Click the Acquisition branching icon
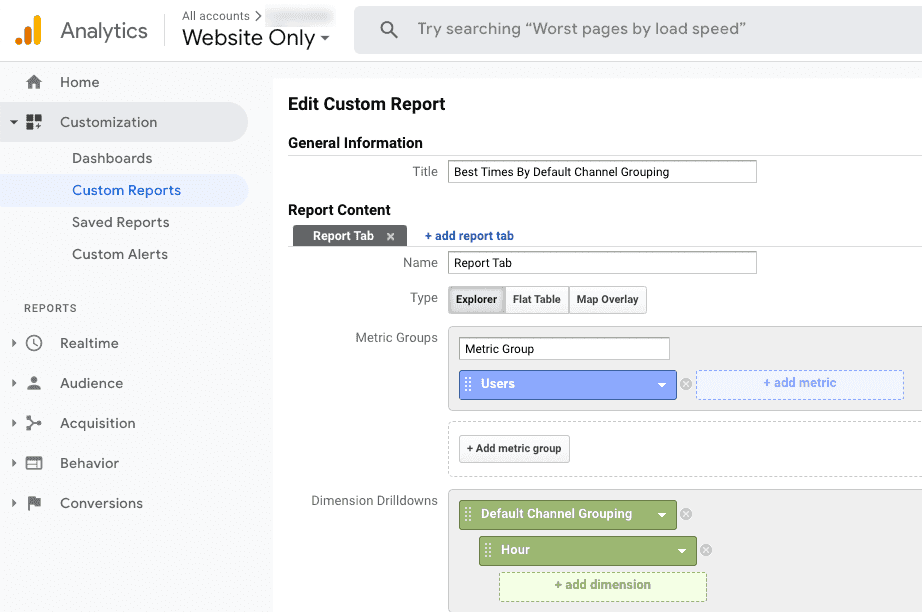922x612 pixels. (x=34, y=423)
